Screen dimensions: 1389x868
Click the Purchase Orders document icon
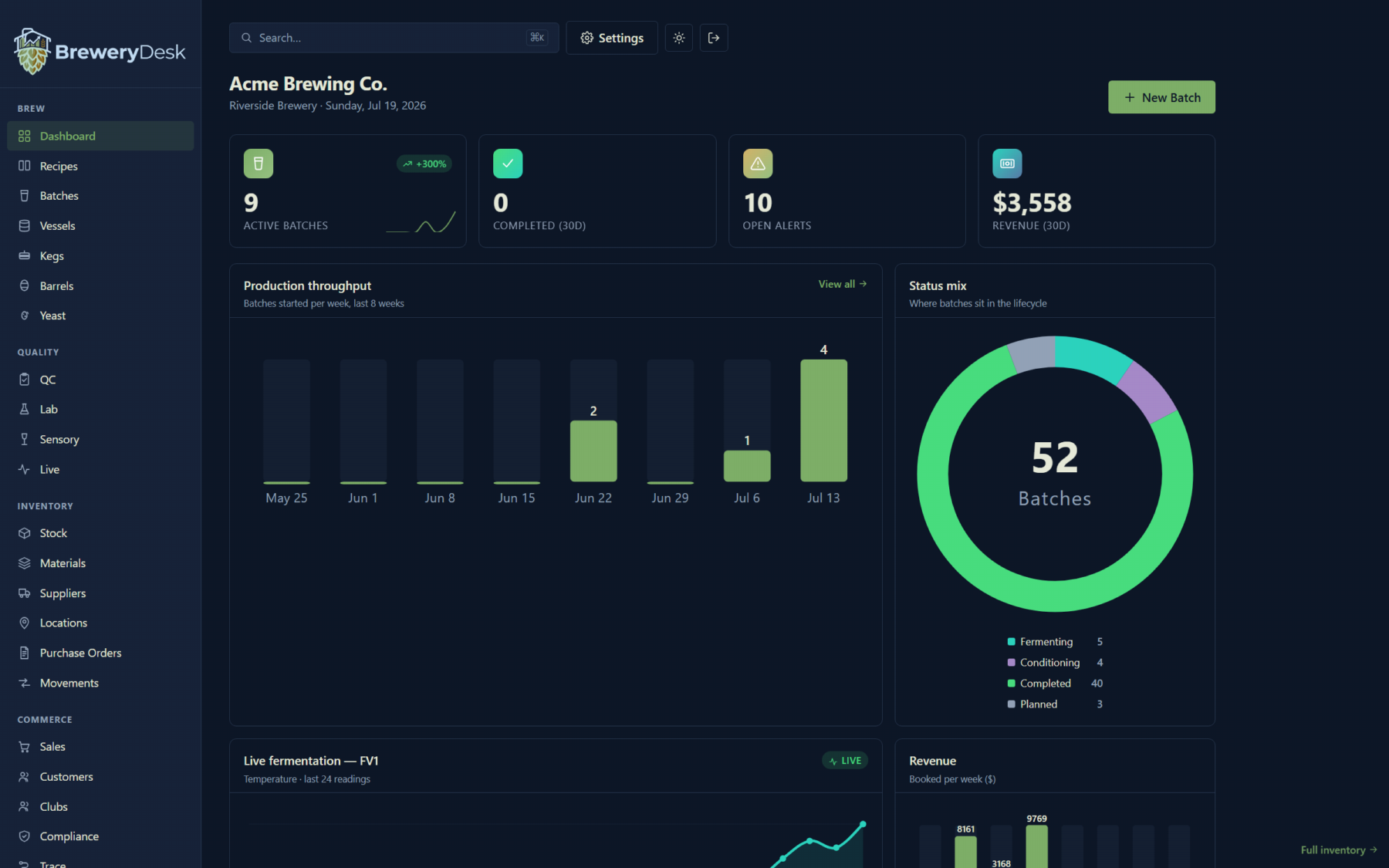[25, 653]
